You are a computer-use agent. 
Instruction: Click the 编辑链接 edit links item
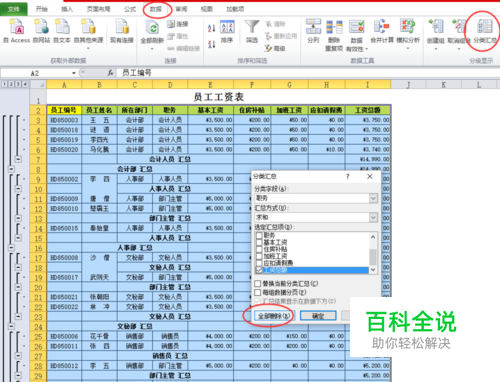pyautogui.click(x=183, y=49)
